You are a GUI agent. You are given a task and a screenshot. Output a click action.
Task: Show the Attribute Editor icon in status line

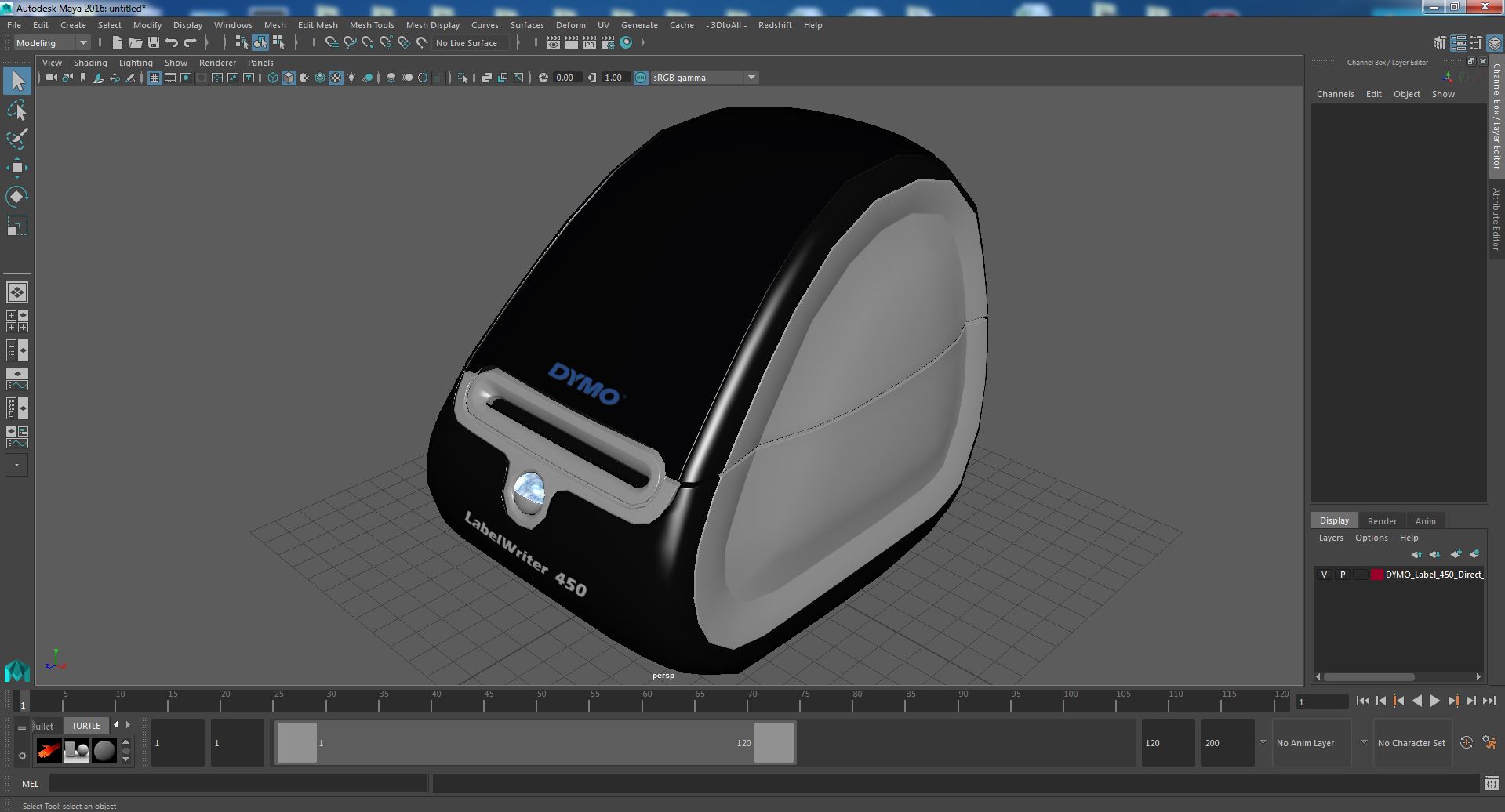click(1458, 43)
